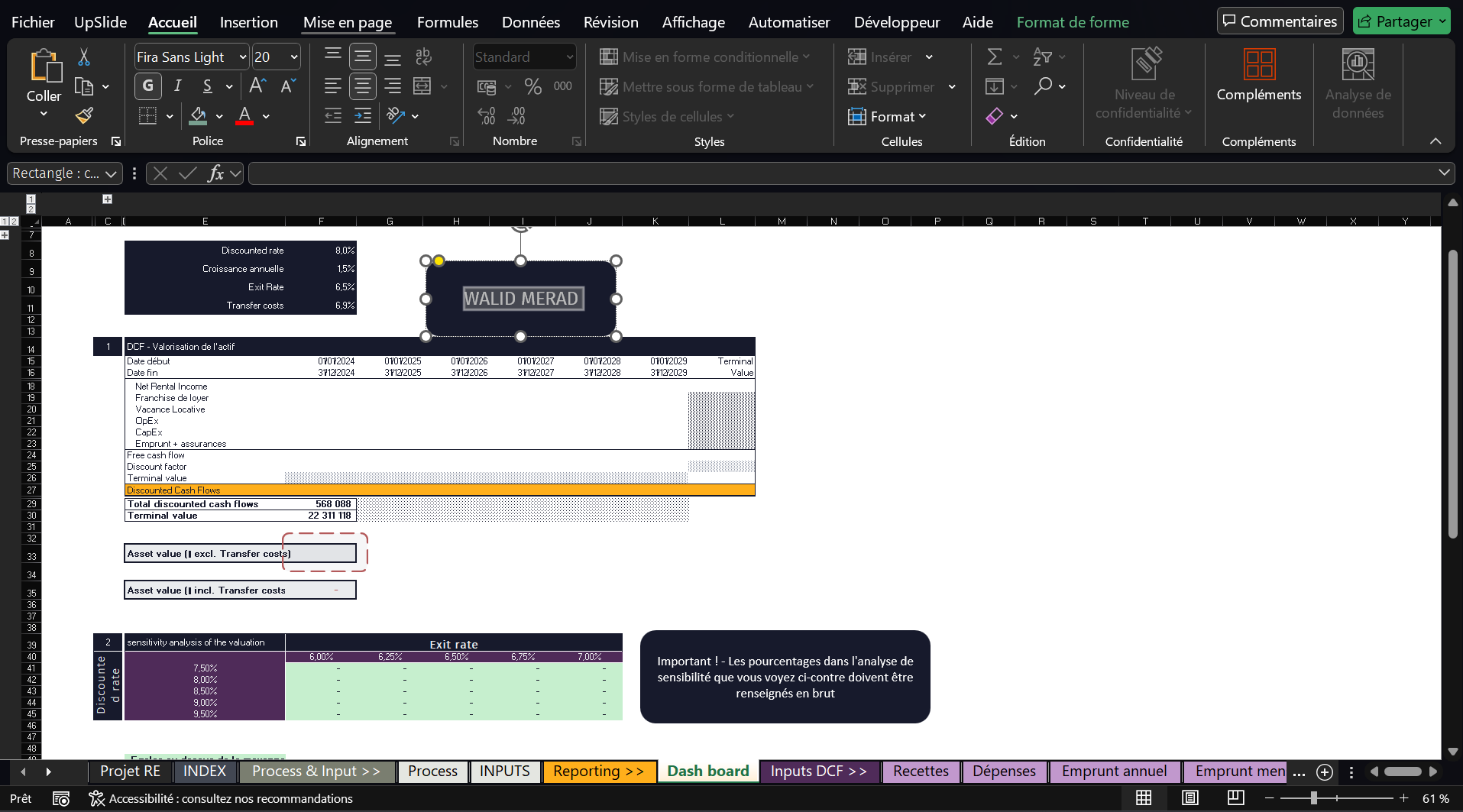Screen dimensions: 1463x812
Task: Switch to the INPUTS sheet tab
Action: (504, 772)
